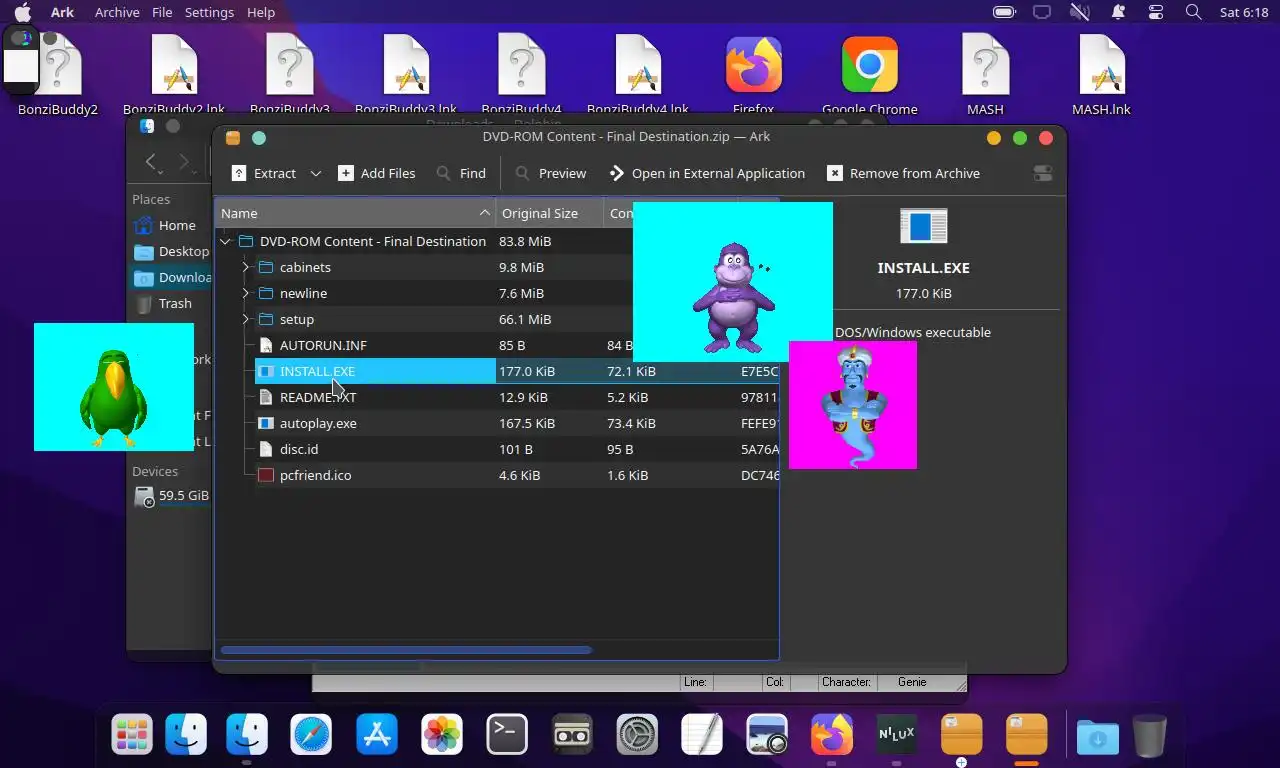The image size is (1280, 768).
Task: Click the Name column sort arrow
Action: point(485,213)
